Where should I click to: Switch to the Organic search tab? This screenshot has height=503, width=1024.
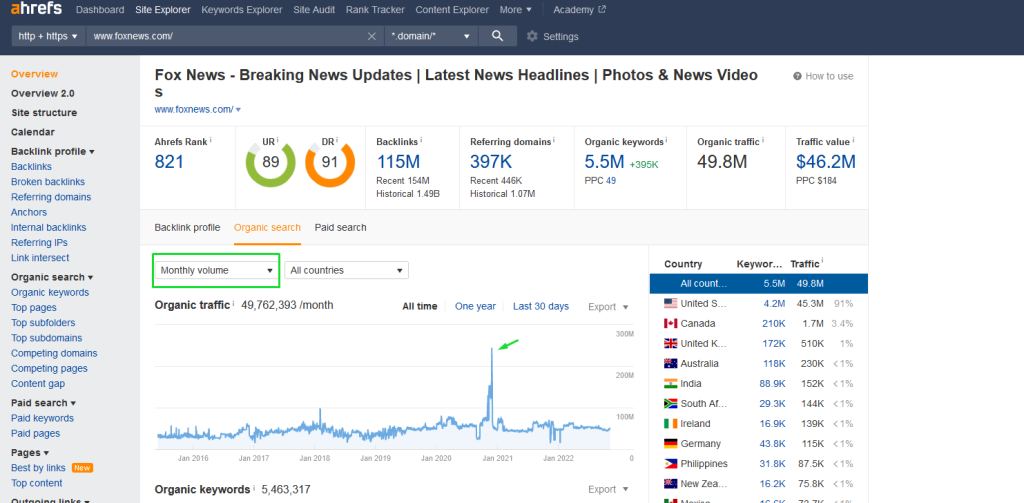click(267, 227)
